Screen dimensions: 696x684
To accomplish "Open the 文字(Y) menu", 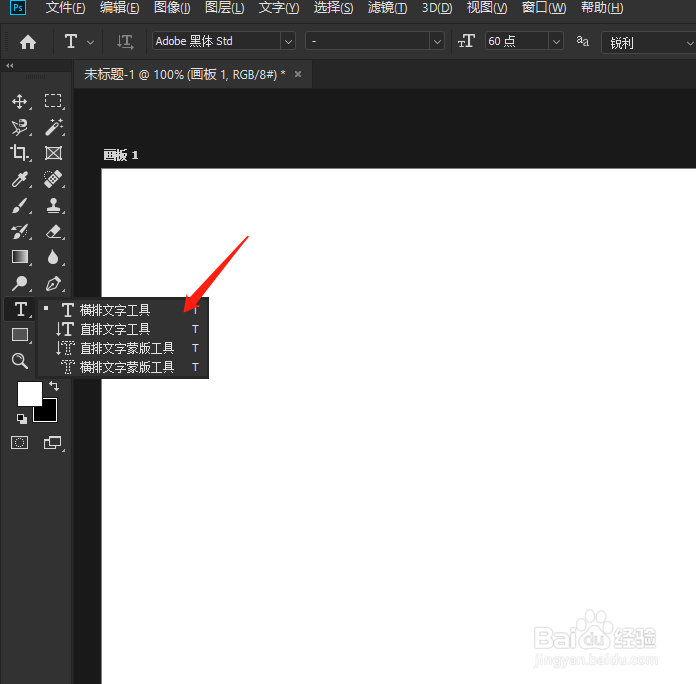I will point(279,8).
